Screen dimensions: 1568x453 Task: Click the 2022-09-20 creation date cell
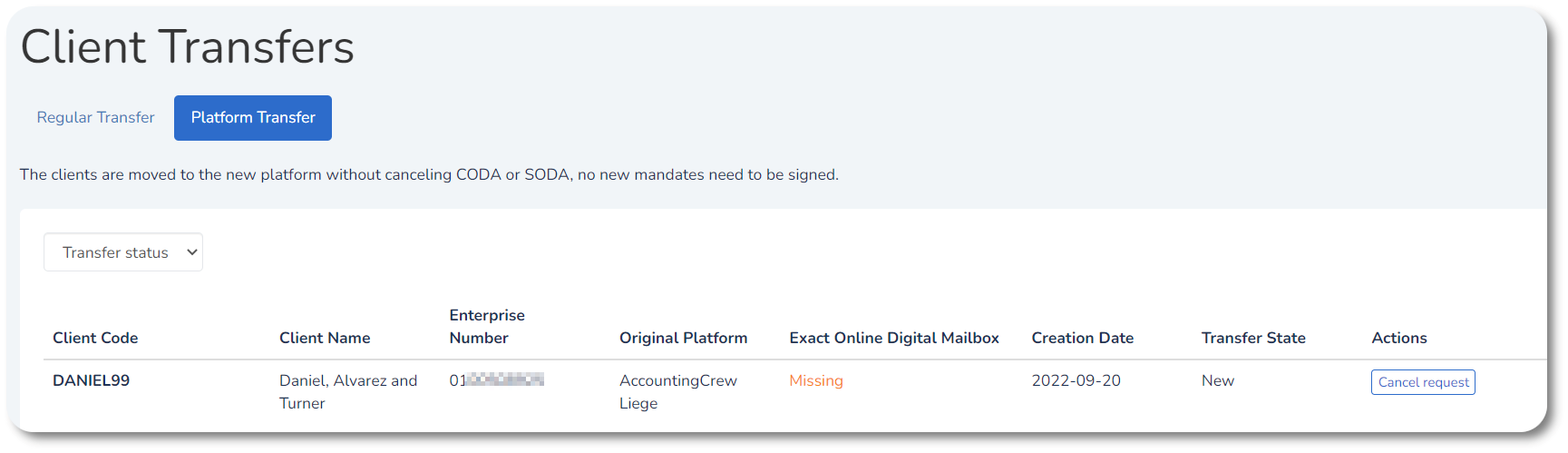coord(1076,380)
